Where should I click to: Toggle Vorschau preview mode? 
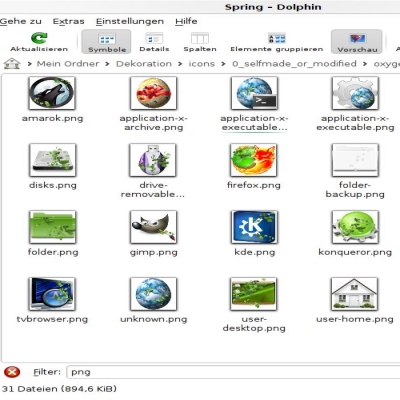(357, 42)
